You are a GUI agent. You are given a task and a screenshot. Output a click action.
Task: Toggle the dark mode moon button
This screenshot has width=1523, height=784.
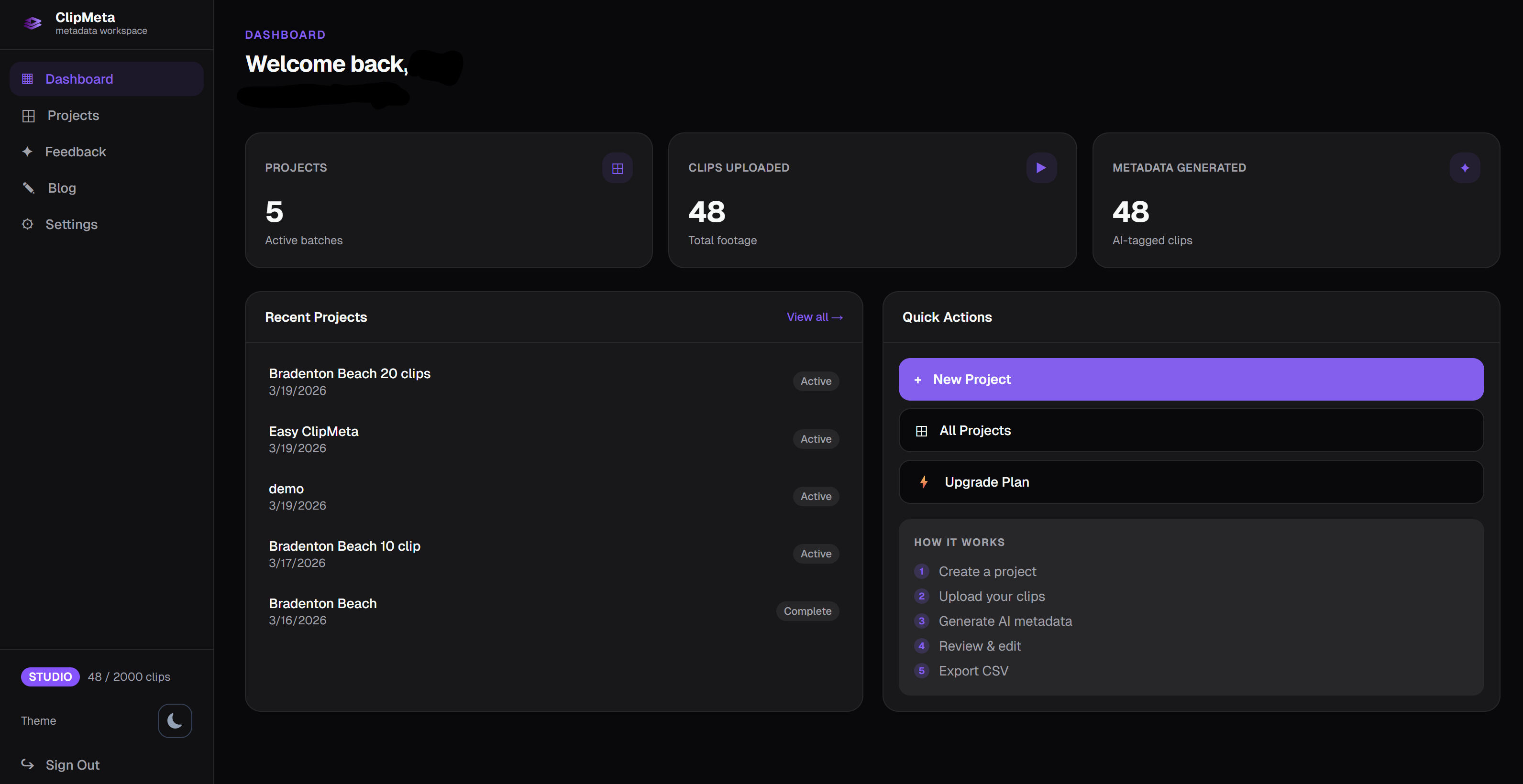(x=175, y=720)
